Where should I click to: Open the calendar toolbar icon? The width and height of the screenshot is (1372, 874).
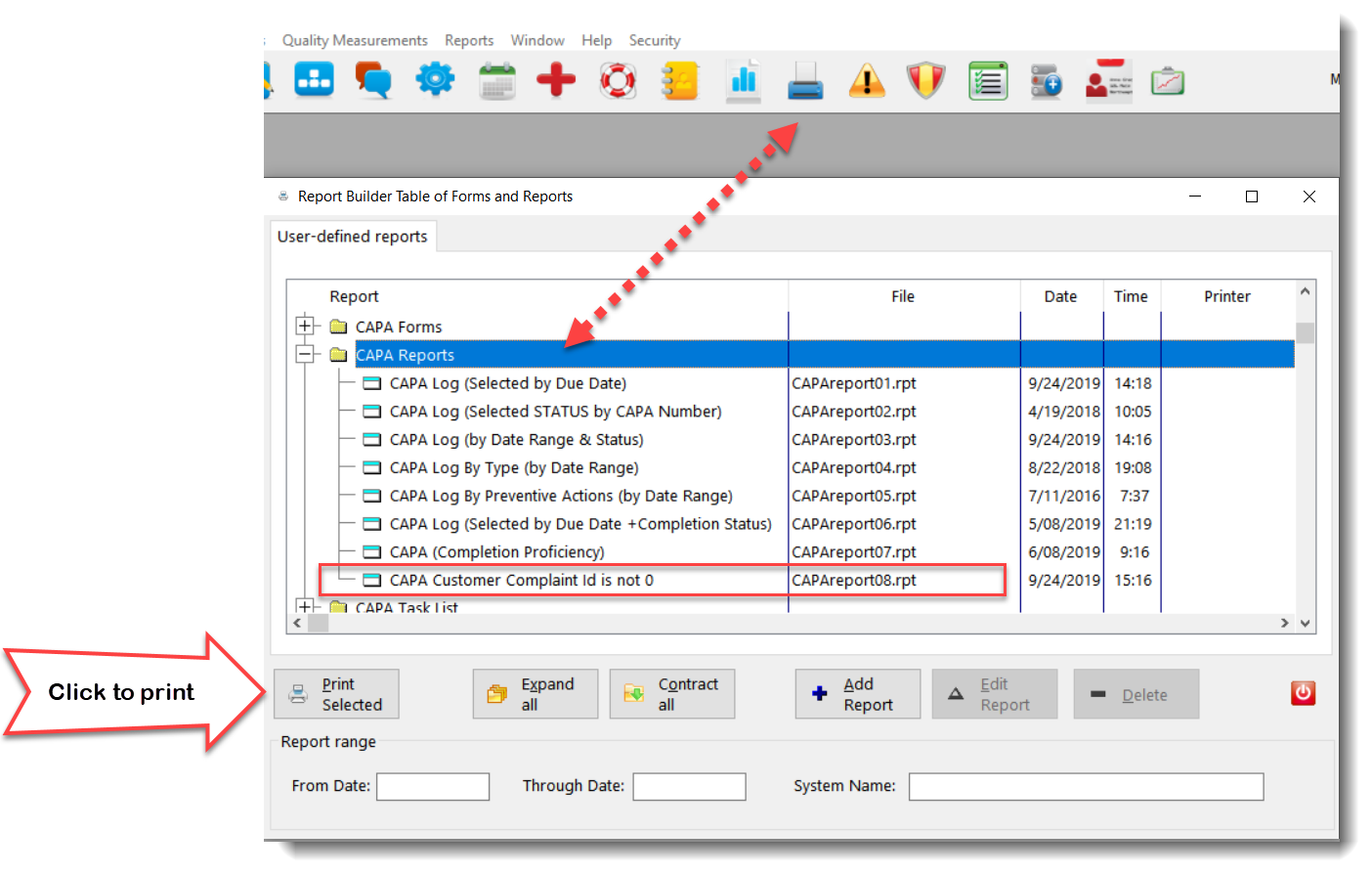point(496,81)
